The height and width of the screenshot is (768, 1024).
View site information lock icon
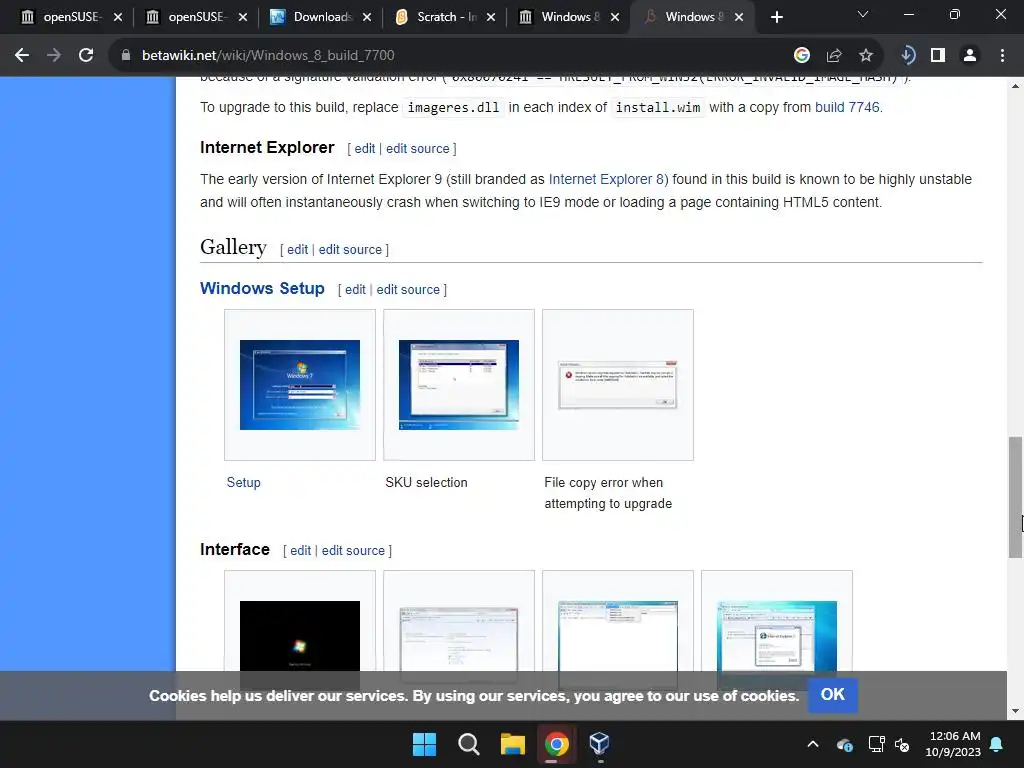point(126,56)
